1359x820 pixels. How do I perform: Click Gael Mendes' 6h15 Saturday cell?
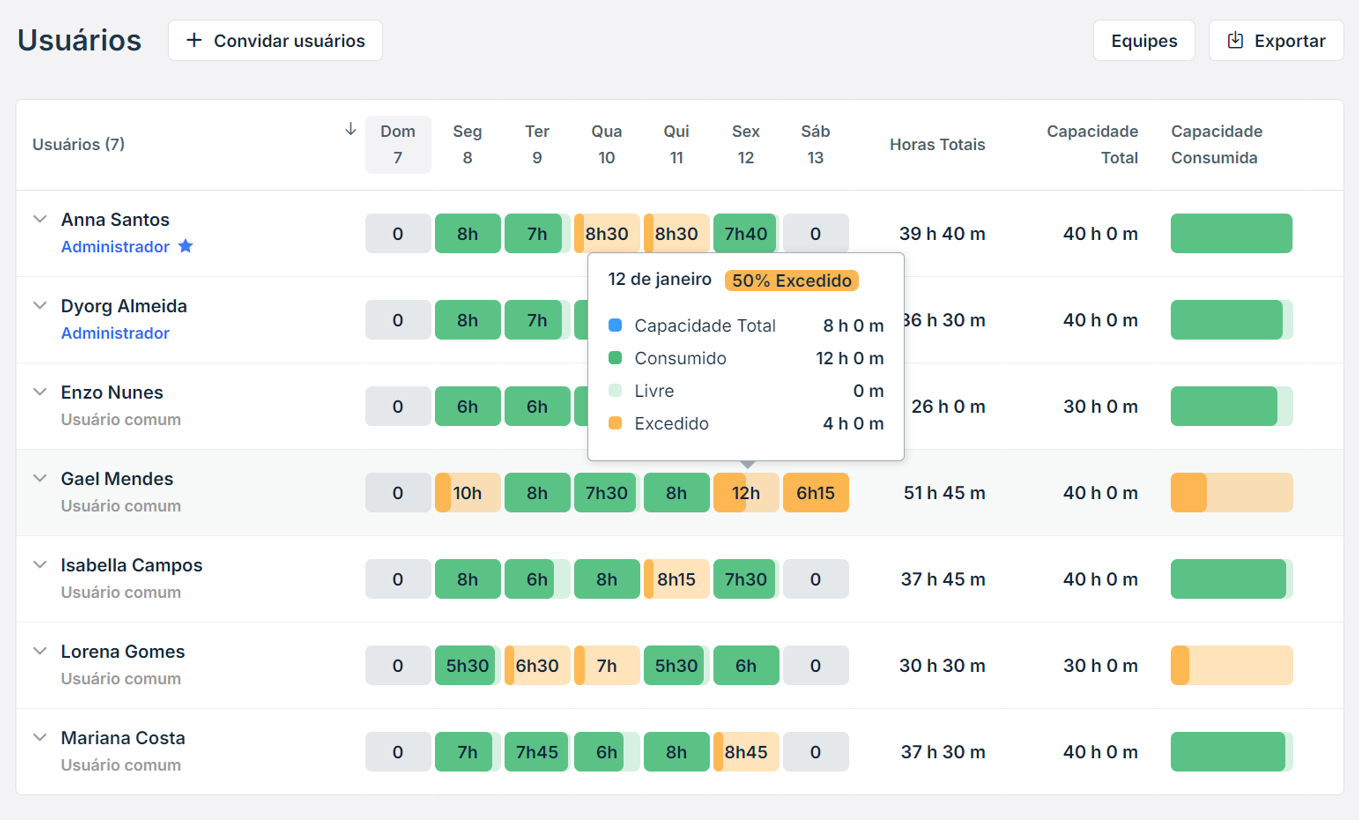coord(815,493)
